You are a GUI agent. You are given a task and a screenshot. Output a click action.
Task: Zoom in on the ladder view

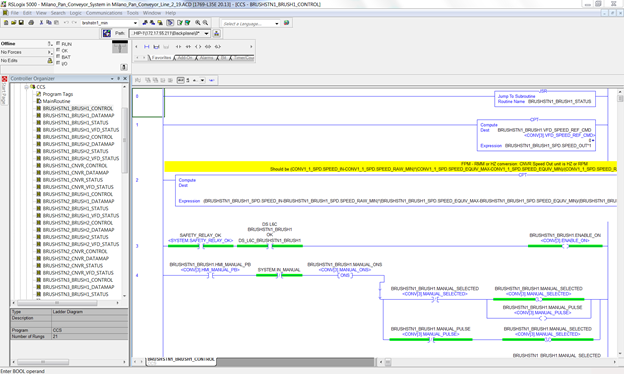point(197,23)
